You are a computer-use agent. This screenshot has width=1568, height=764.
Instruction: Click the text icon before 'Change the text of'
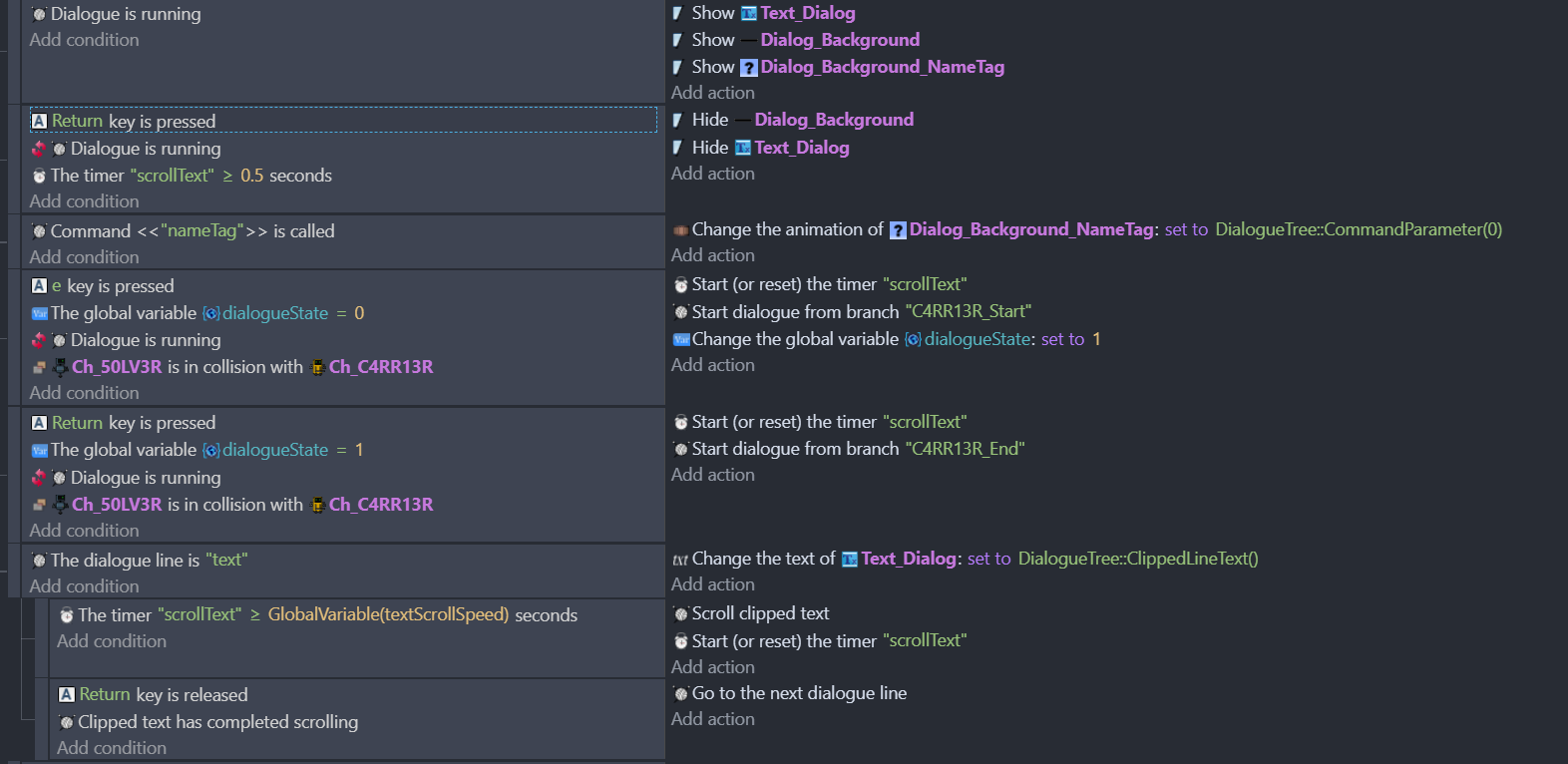click(x=680, y=560)
